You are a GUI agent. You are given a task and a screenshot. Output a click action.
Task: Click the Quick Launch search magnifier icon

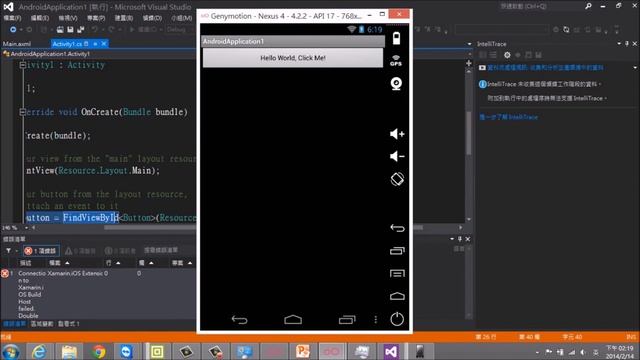coord(588,6)
